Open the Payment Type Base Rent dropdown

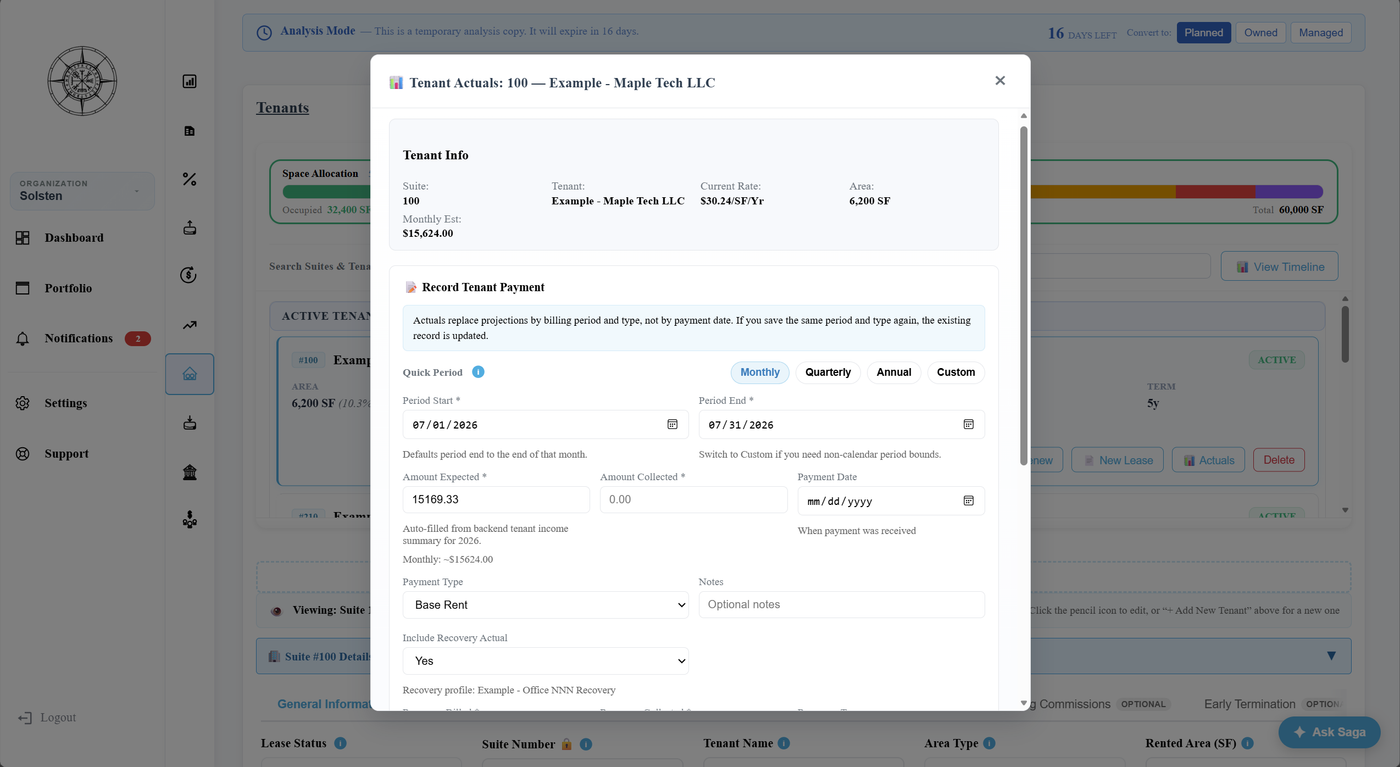(546, 605)
